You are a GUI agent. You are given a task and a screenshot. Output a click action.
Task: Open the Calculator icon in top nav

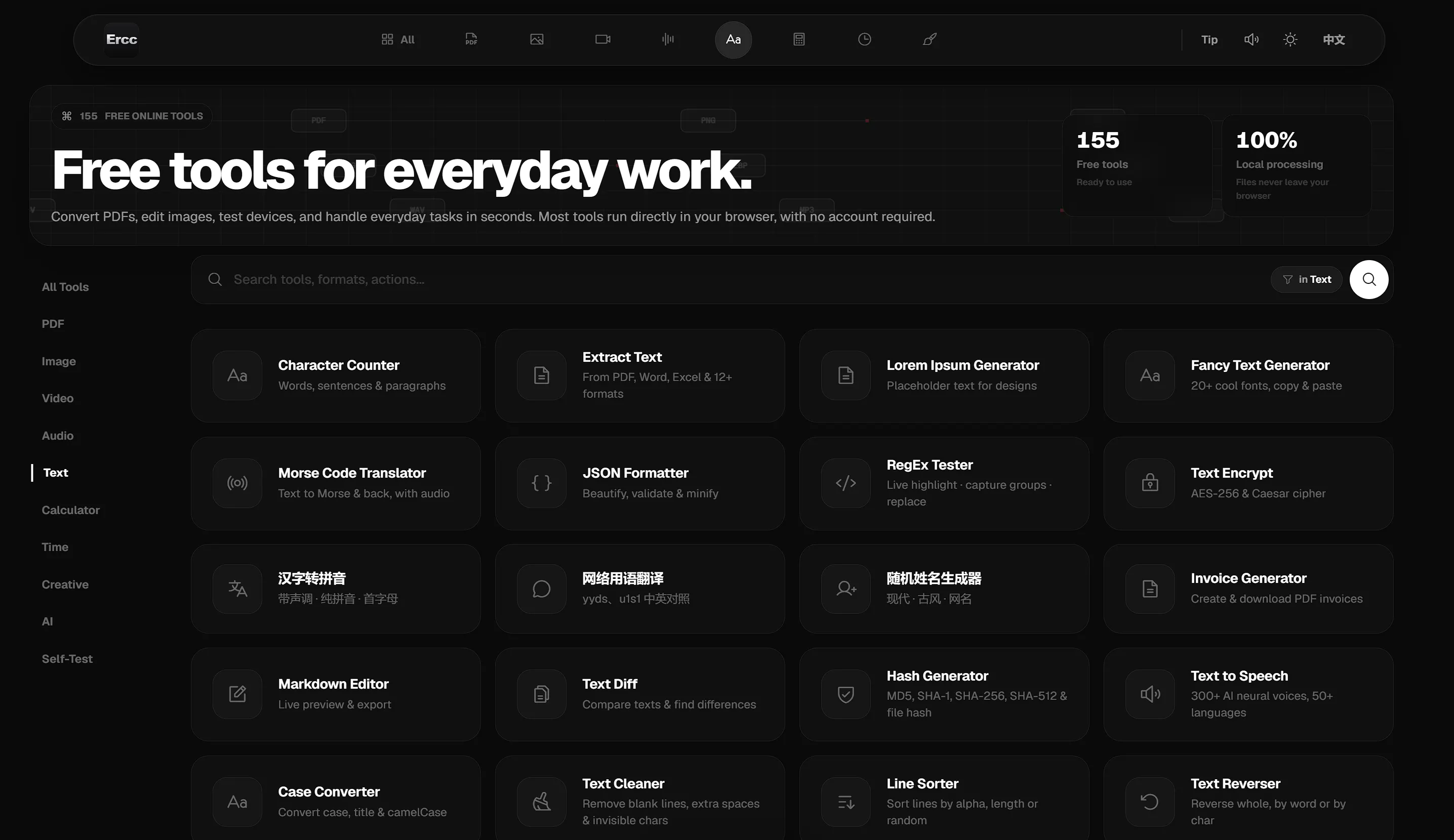tap(798, 39)
